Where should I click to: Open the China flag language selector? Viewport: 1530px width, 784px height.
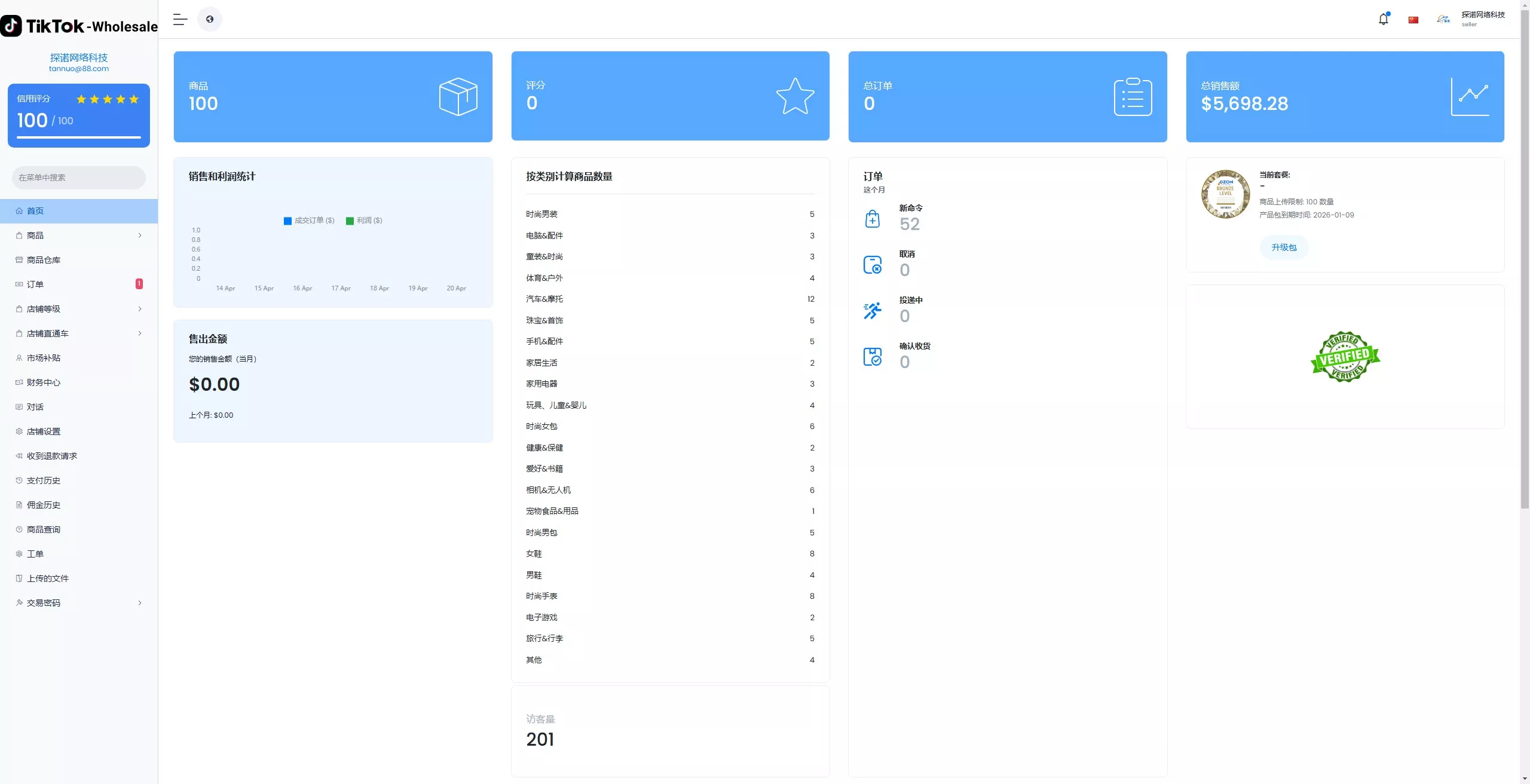[x=1413, y=20]
